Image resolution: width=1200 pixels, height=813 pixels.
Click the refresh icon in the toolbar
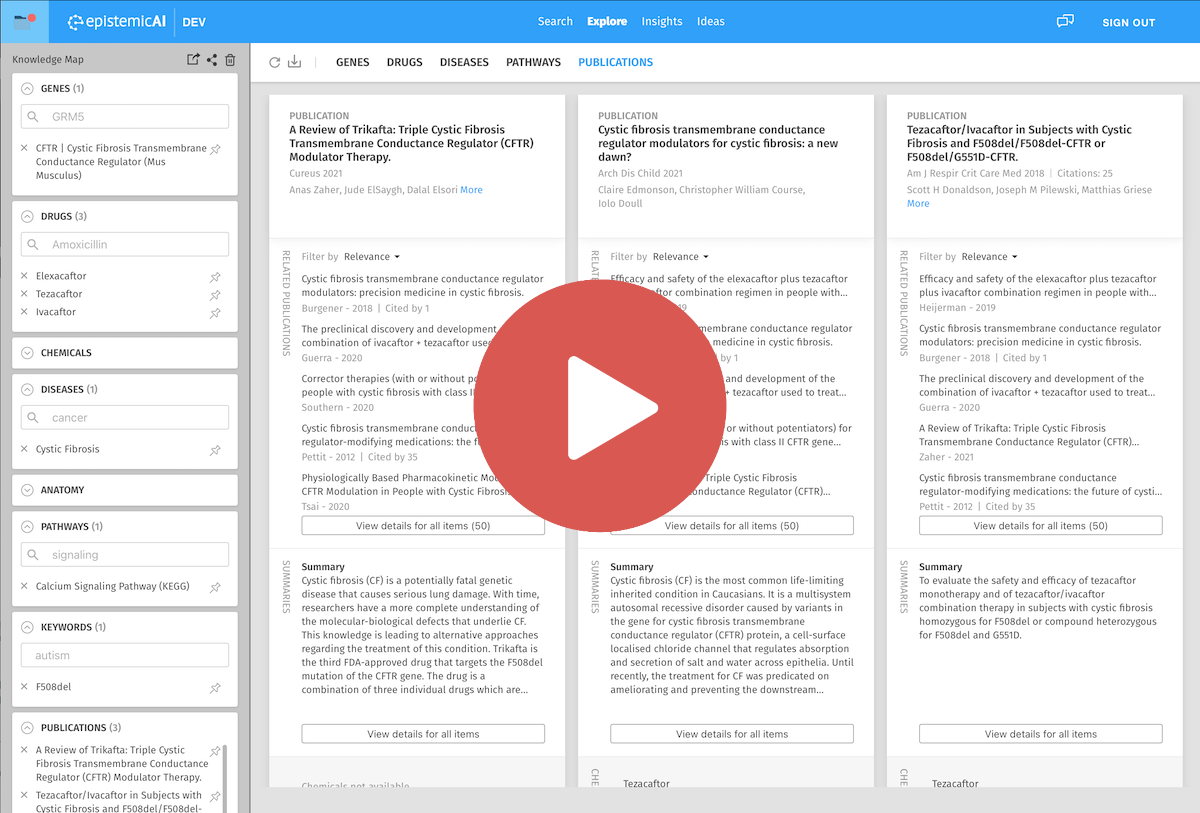(x=275, y=62)
